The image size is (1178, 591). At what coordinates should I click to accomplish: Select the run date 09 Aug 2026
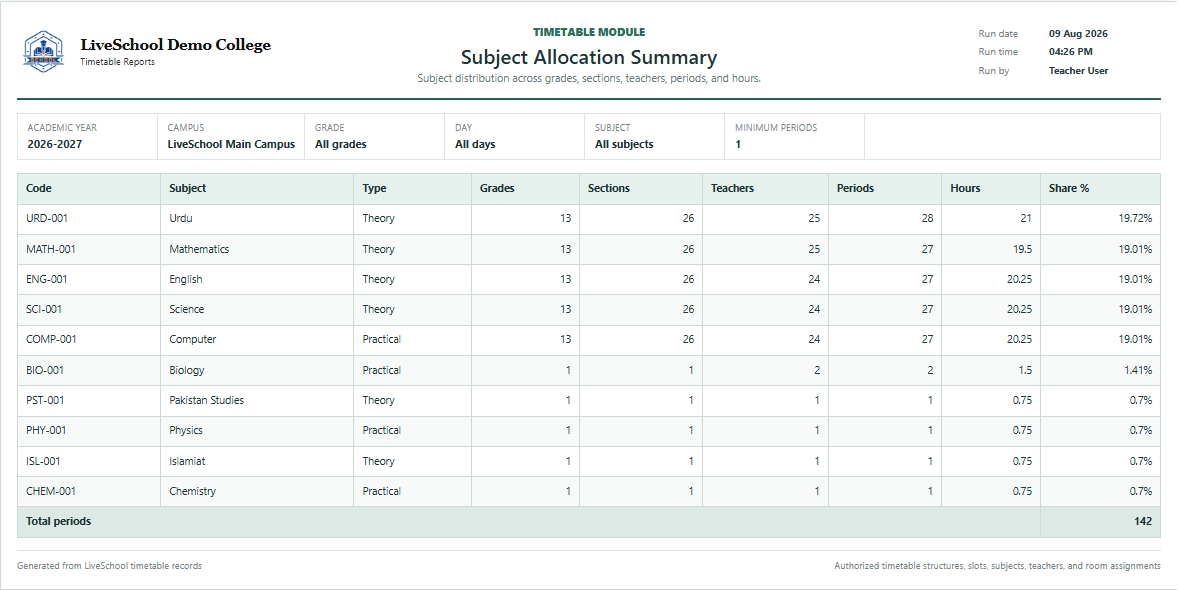(1078, 34)
